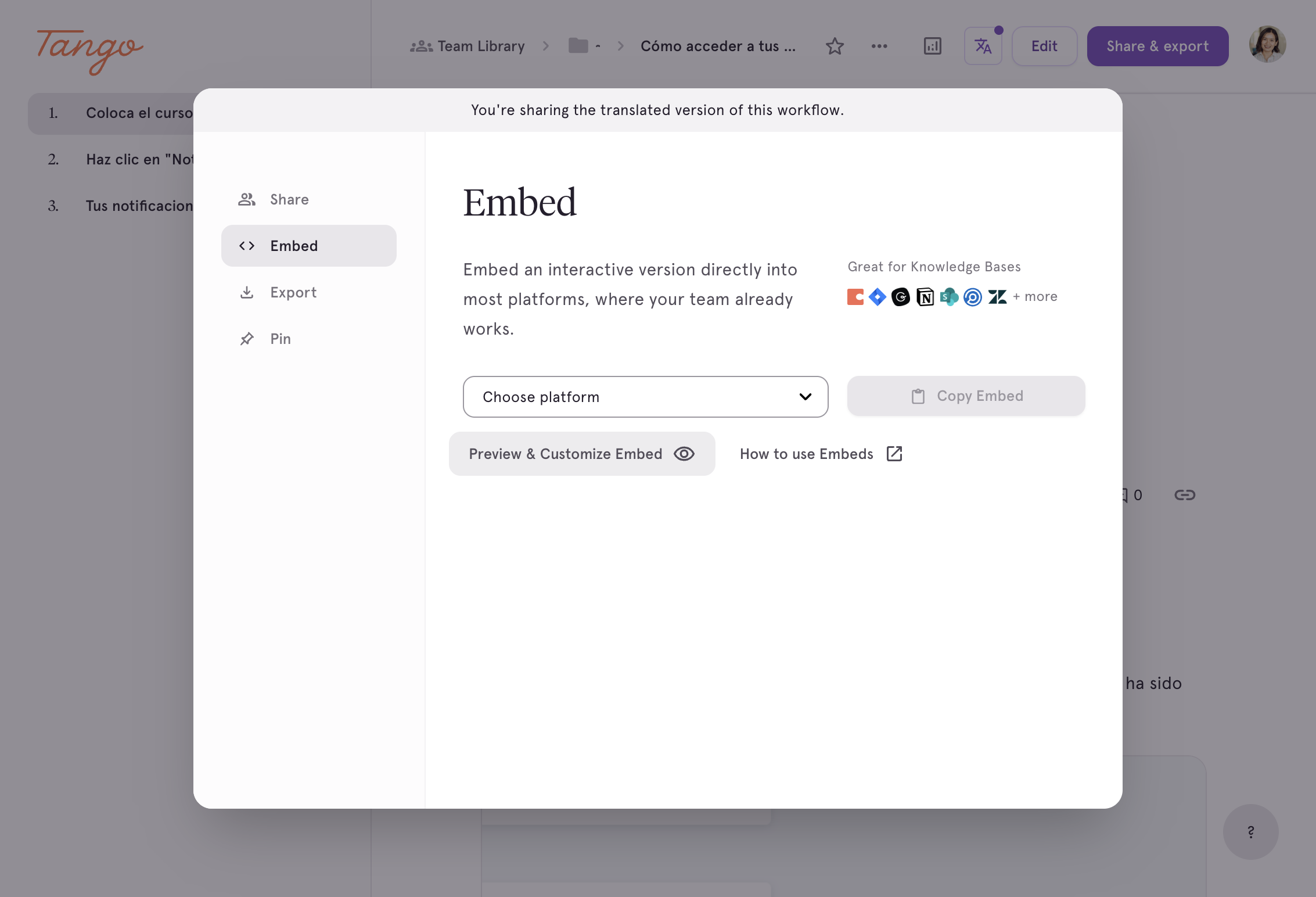Click the Edit button in header
The image size is (1316, 897).
point(1044,46)
